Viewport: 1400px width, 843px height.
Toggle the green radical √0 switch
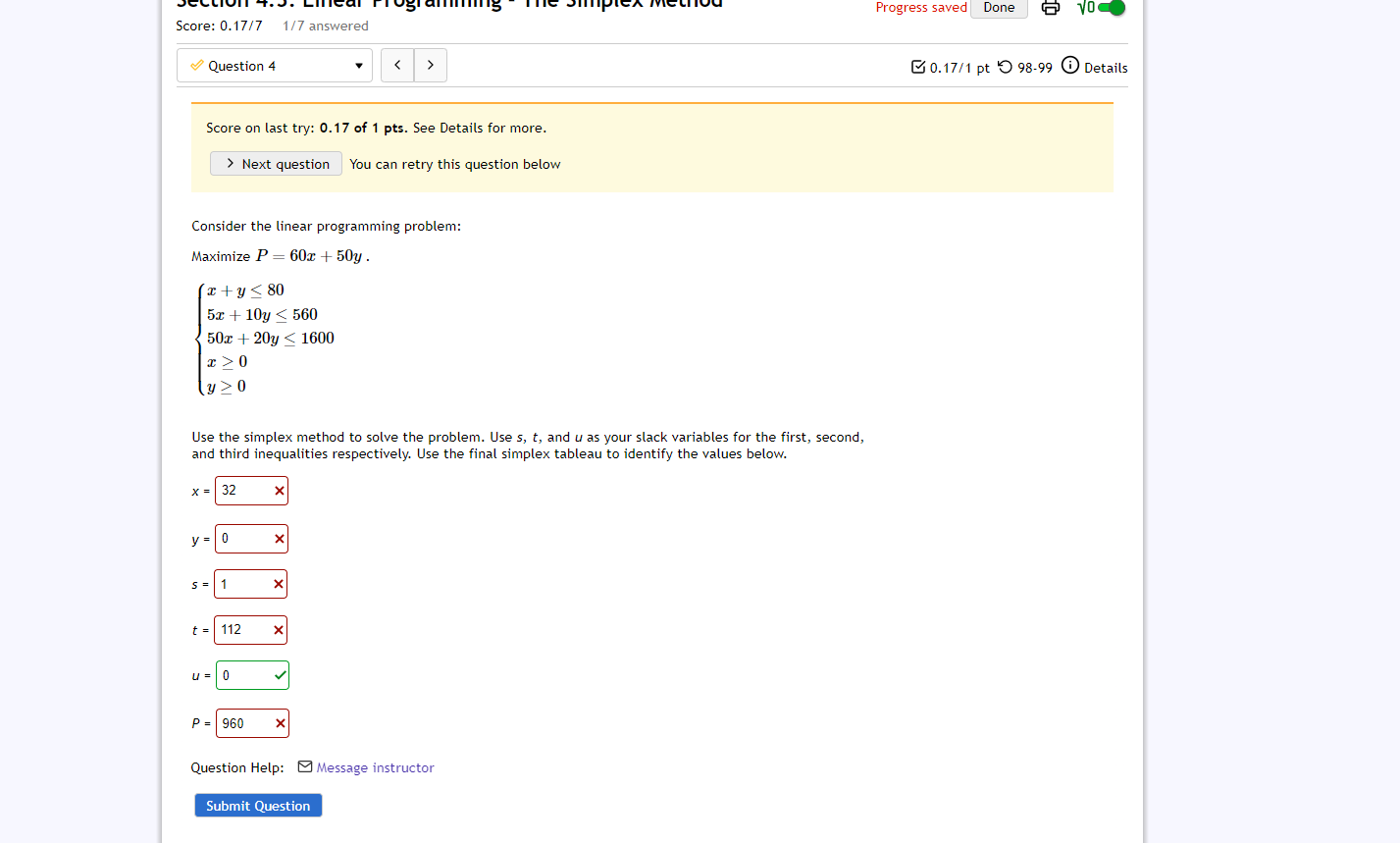tap(1109, 7)
